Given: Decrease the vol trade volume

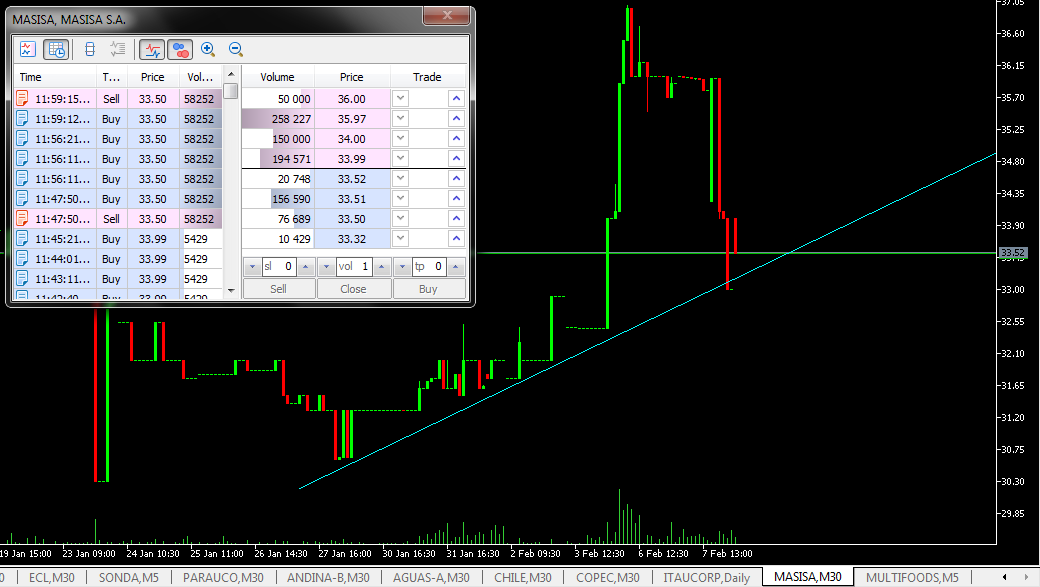Looking at the screenshot, I should click(x=326, y=267).
